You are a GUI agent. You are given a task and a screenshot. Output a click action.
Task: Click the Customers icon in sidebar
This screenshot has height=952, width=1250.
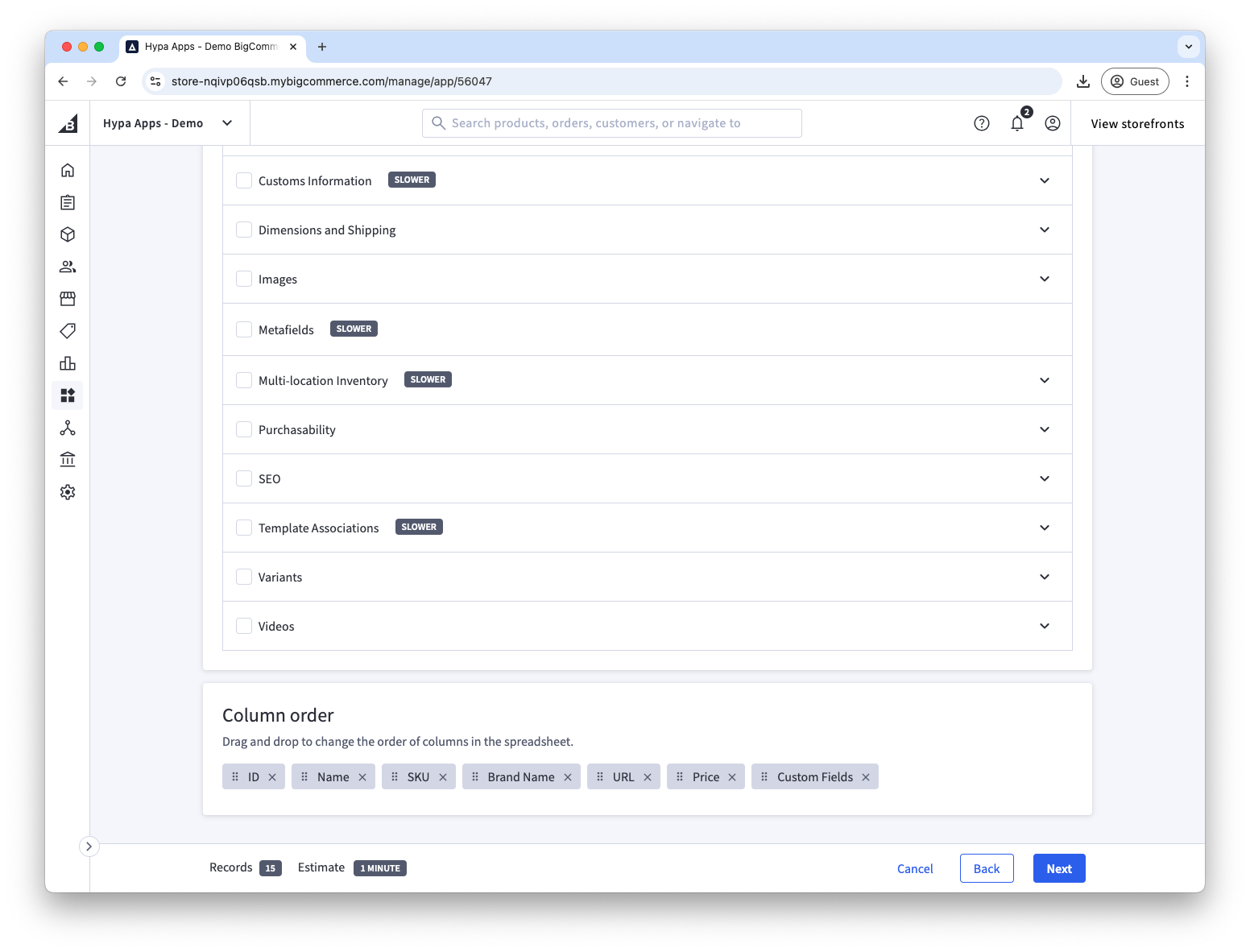pyautogui.click(x=68, y=267)
